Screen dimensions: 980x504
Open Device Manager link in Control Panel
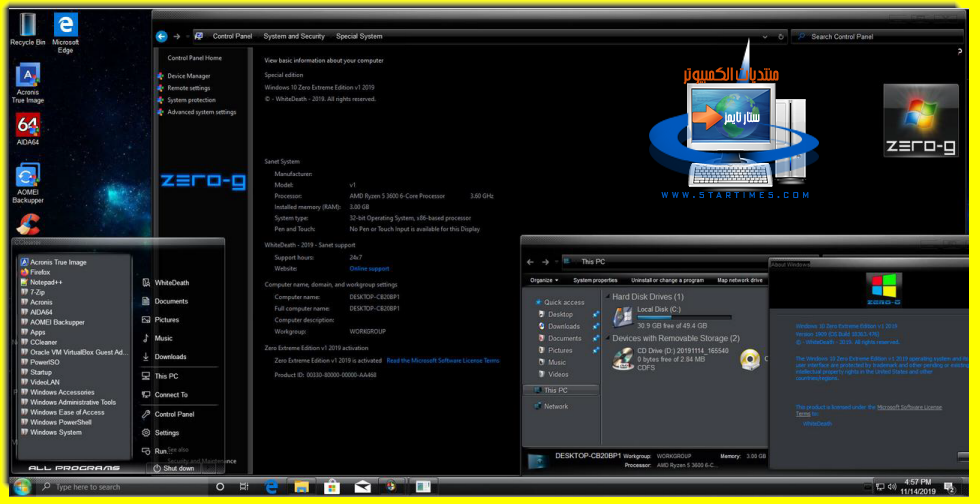(x=189, y=76)
